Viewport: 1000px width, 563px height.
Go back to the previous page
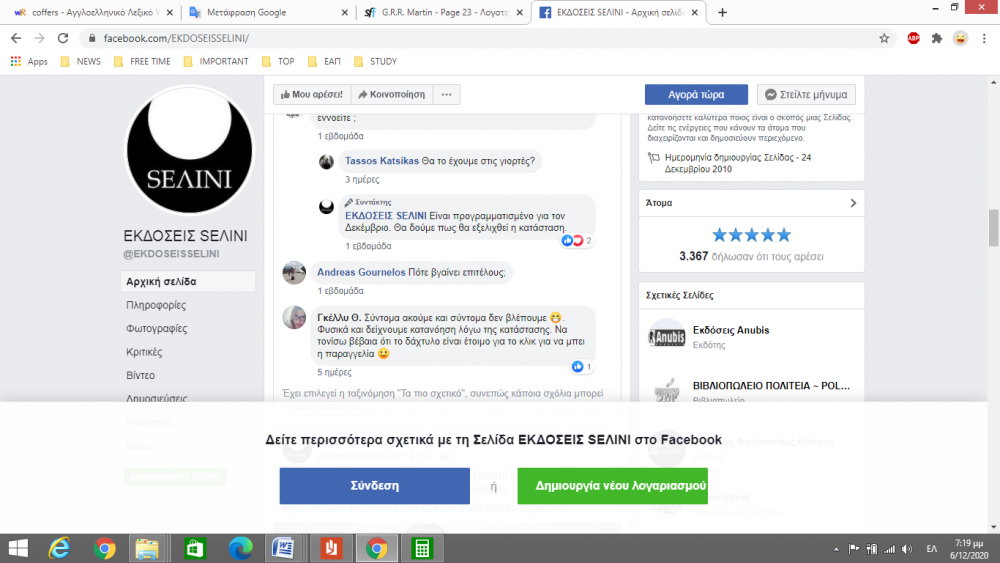[16, 38]
